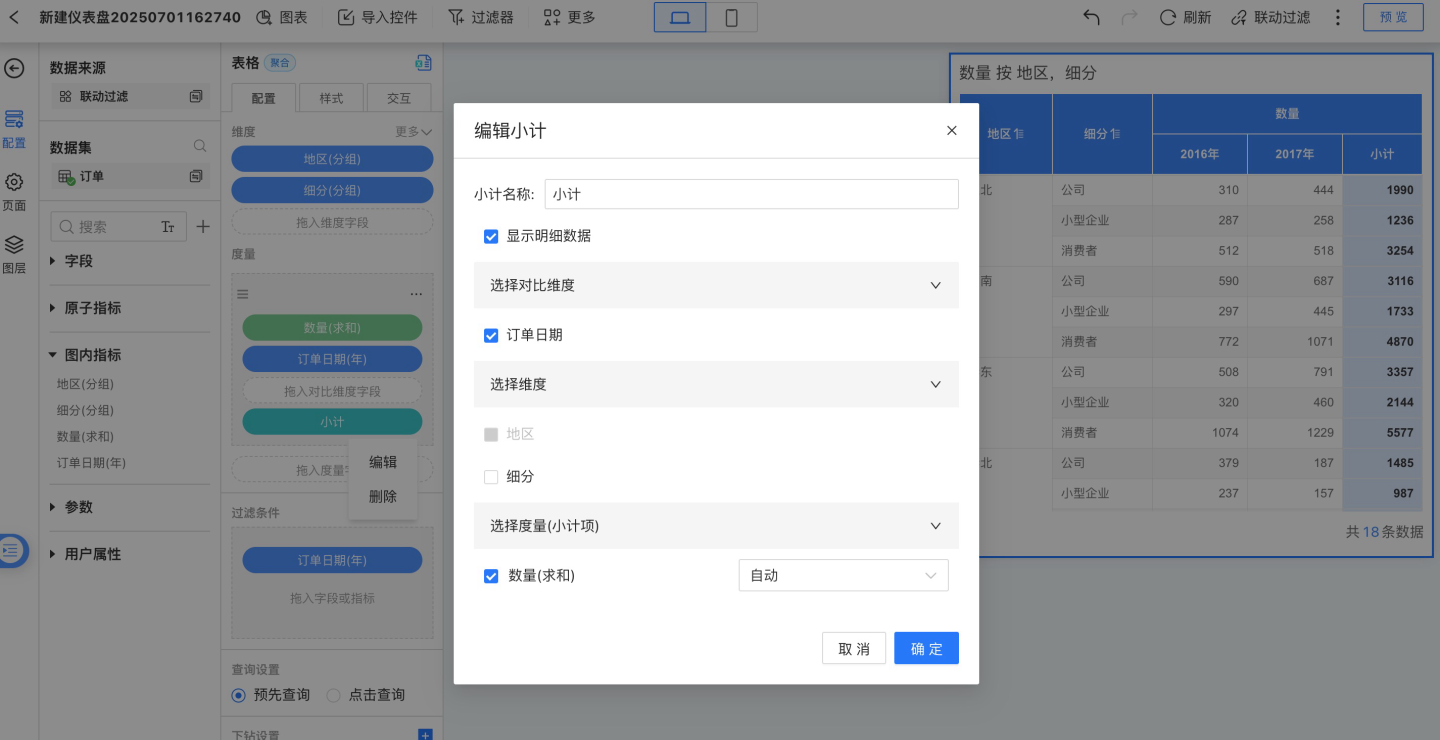The height and width of the screenshot is (740, 1440).
Task: Select the 点击查询 radio option
Action: point(334,695)
